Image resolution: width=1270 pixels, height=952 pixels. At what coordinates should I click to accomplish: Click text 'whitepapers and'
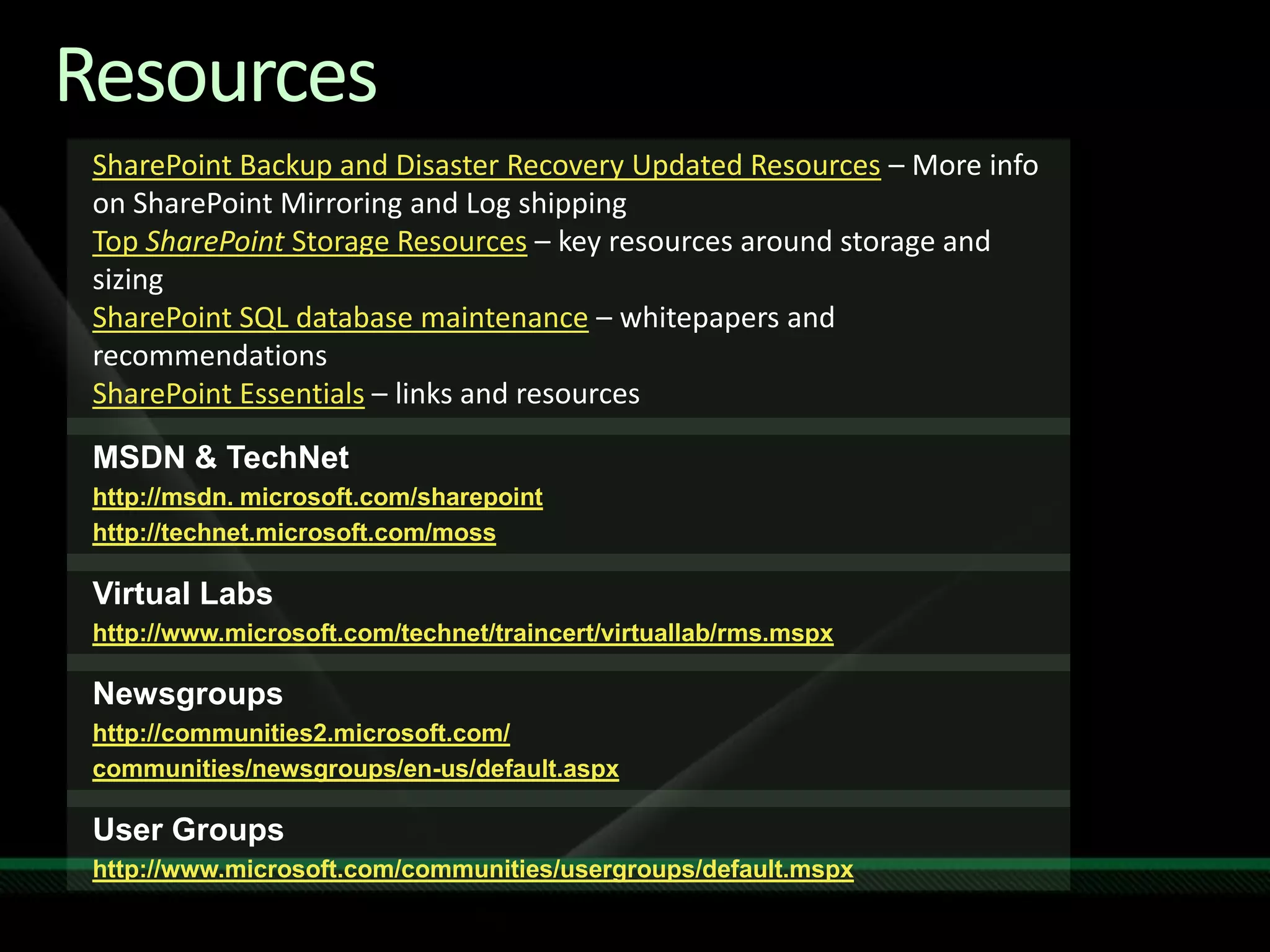[727, 319]
